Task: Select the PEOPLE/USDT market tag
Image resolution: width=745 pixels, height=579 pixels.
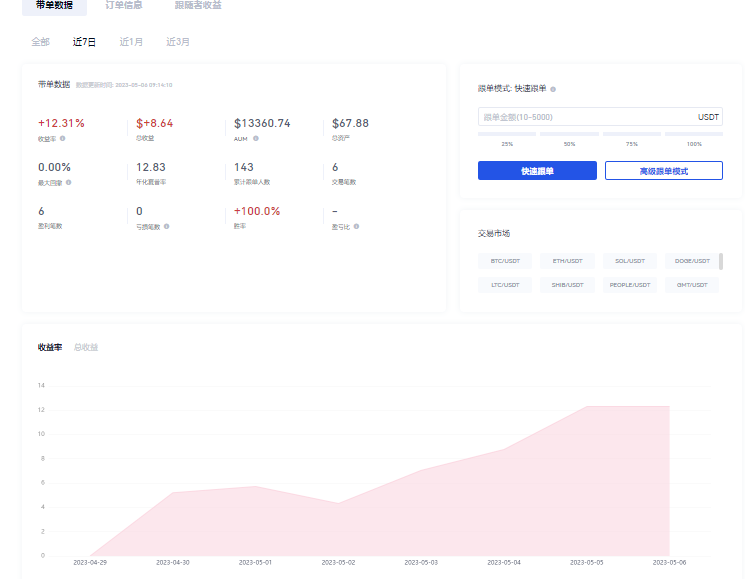Action: pos(630,285)
